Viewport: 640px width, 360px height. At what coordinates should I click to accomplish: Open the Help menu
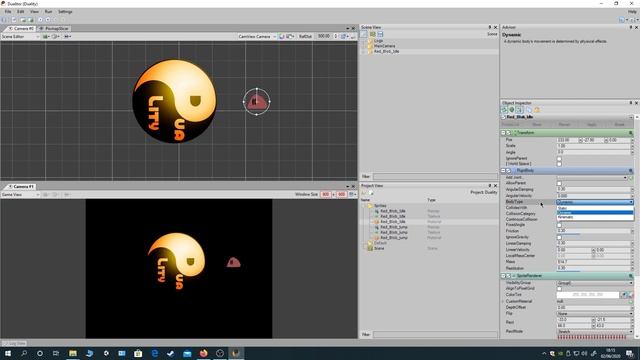[x=632, y=12]
